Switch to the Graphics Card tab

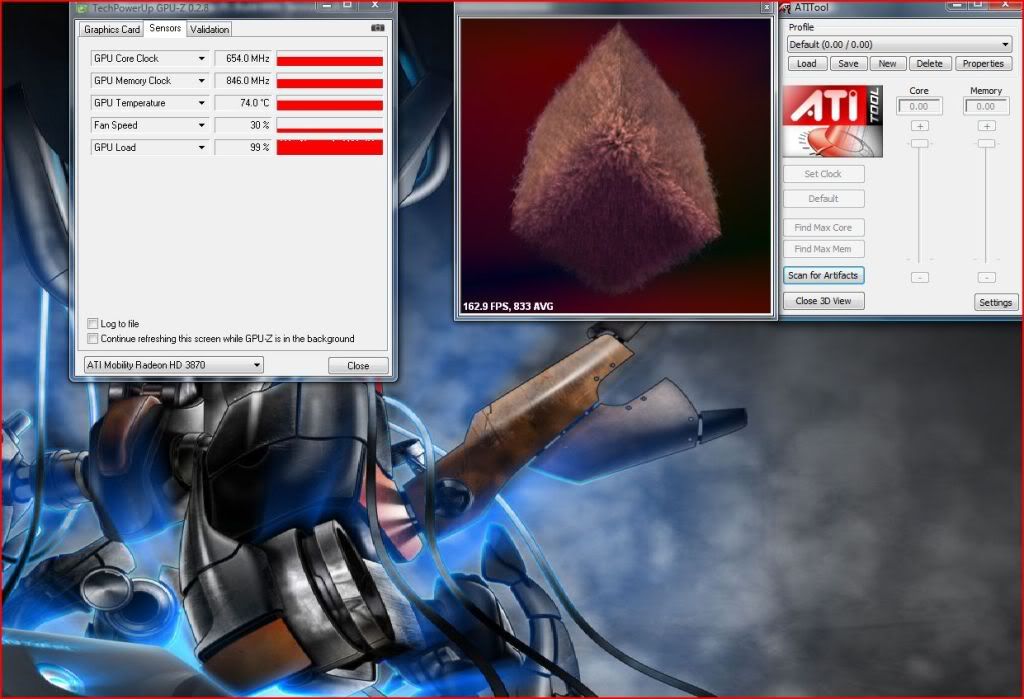pos(112,29)
